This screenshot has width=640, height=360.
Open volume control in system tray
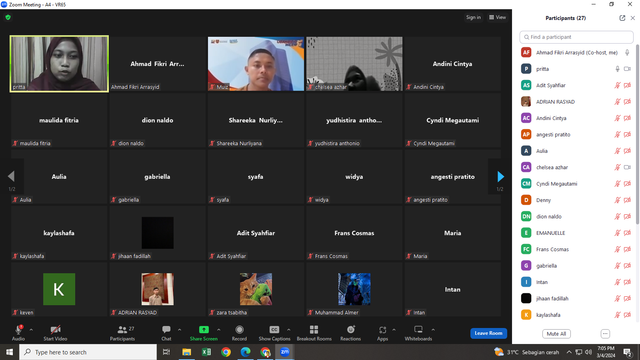click(588, 352)
